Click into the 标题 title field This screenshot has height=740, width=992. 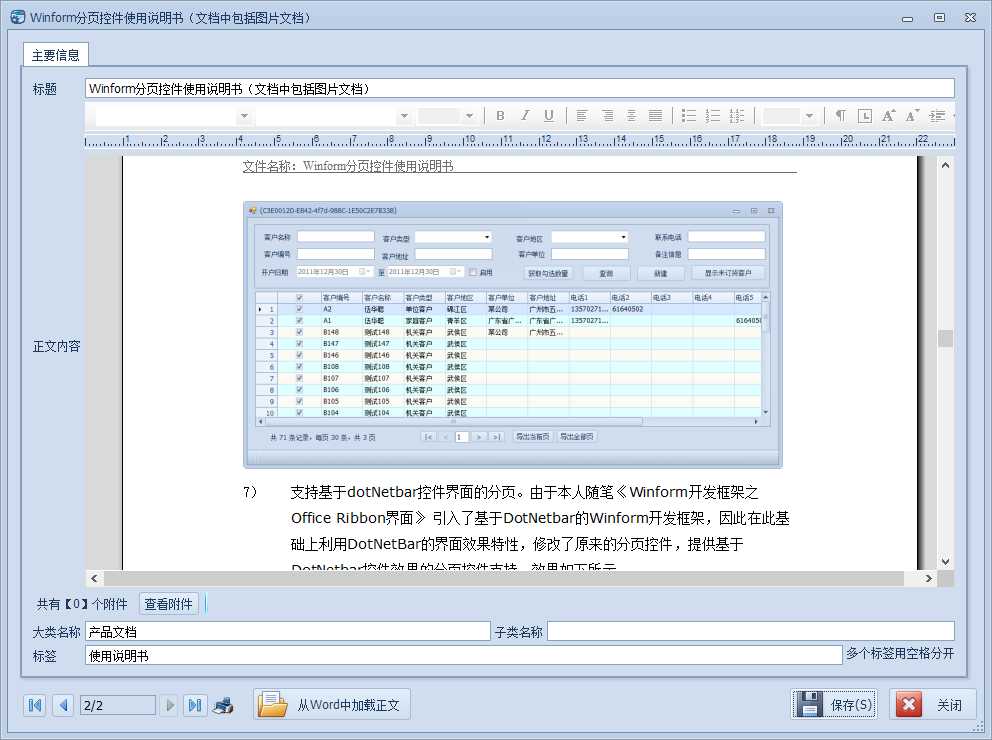pyautogui.click(x=519, y=89)
